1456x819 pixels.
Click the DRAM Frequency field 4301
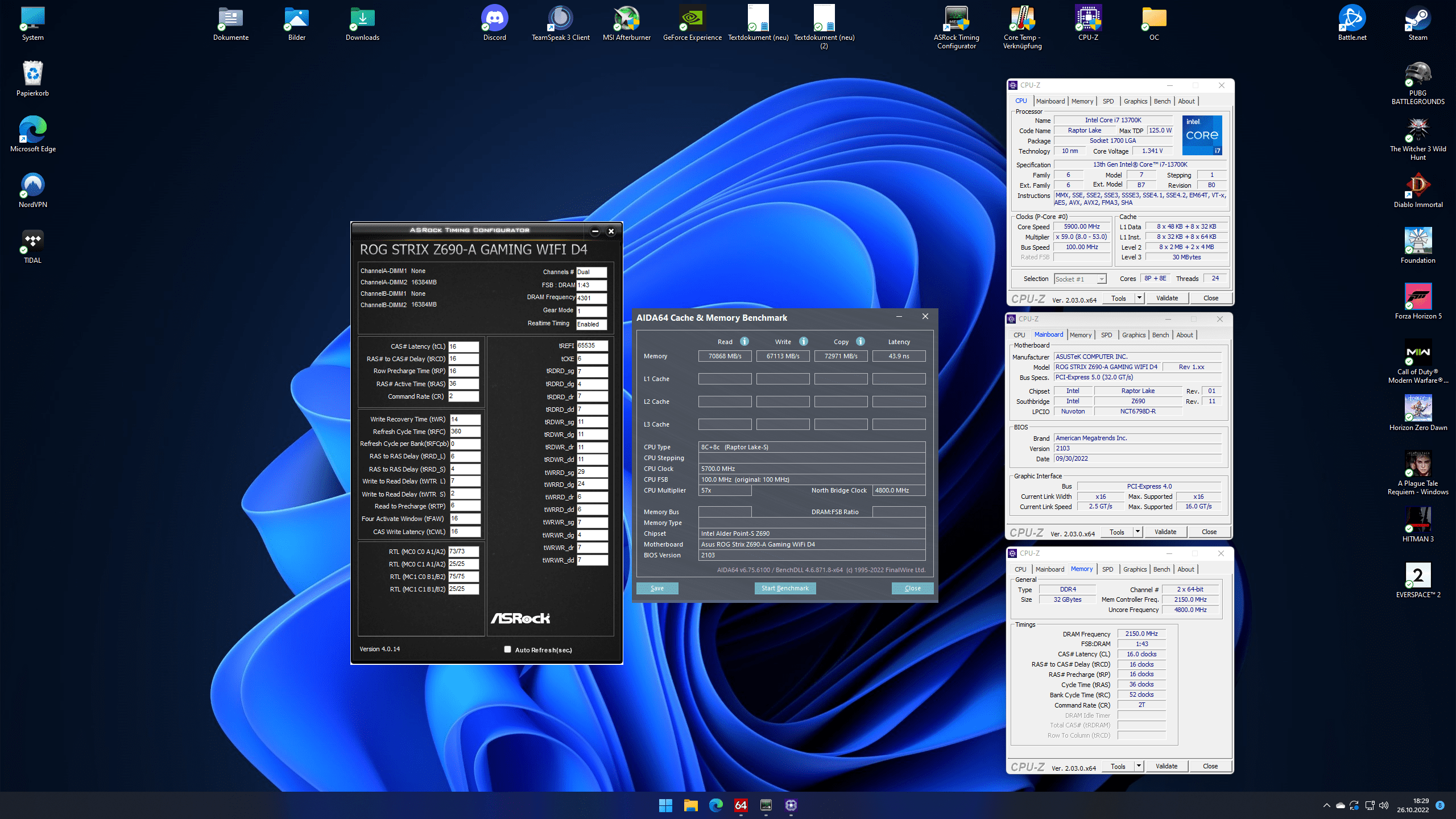point(591,298)
